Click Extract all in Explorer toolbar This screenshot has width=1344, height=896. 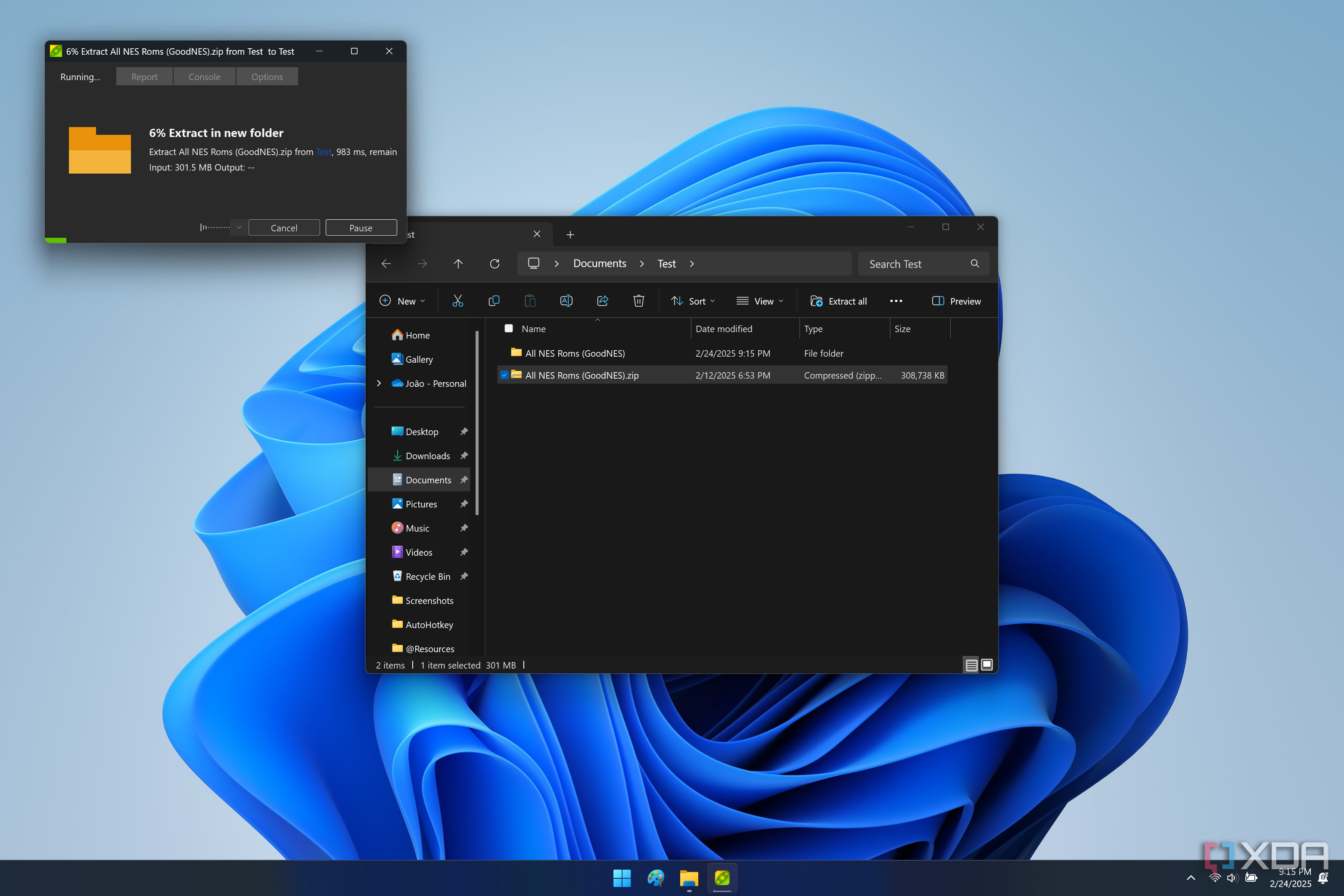pyautogui.click(x=839, y=301)
